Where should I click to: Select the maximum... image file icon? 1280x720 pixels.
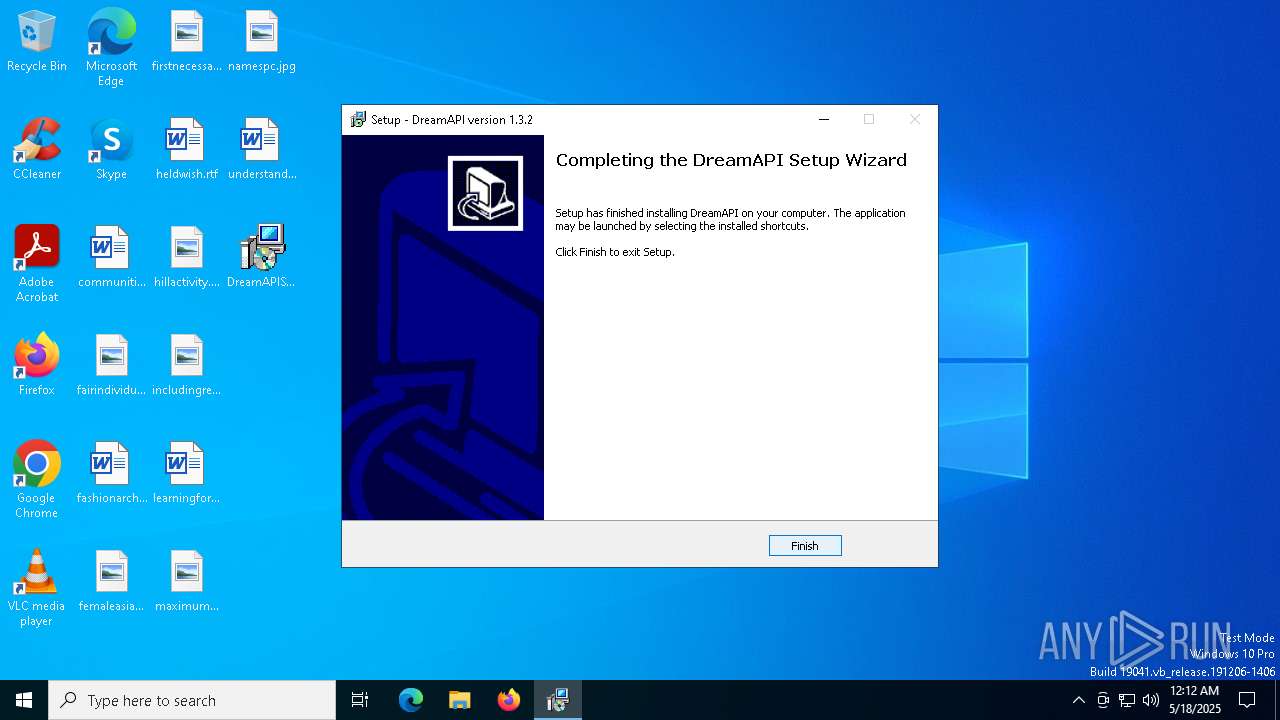[x=187, y=582]
